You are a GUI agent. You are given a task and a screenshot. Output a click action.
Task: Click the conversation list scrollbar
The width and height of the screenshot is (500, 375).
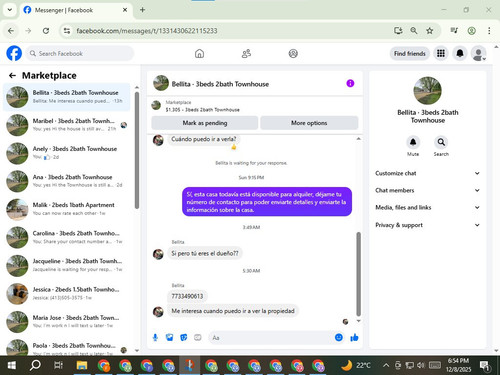(x=137, y=150)
